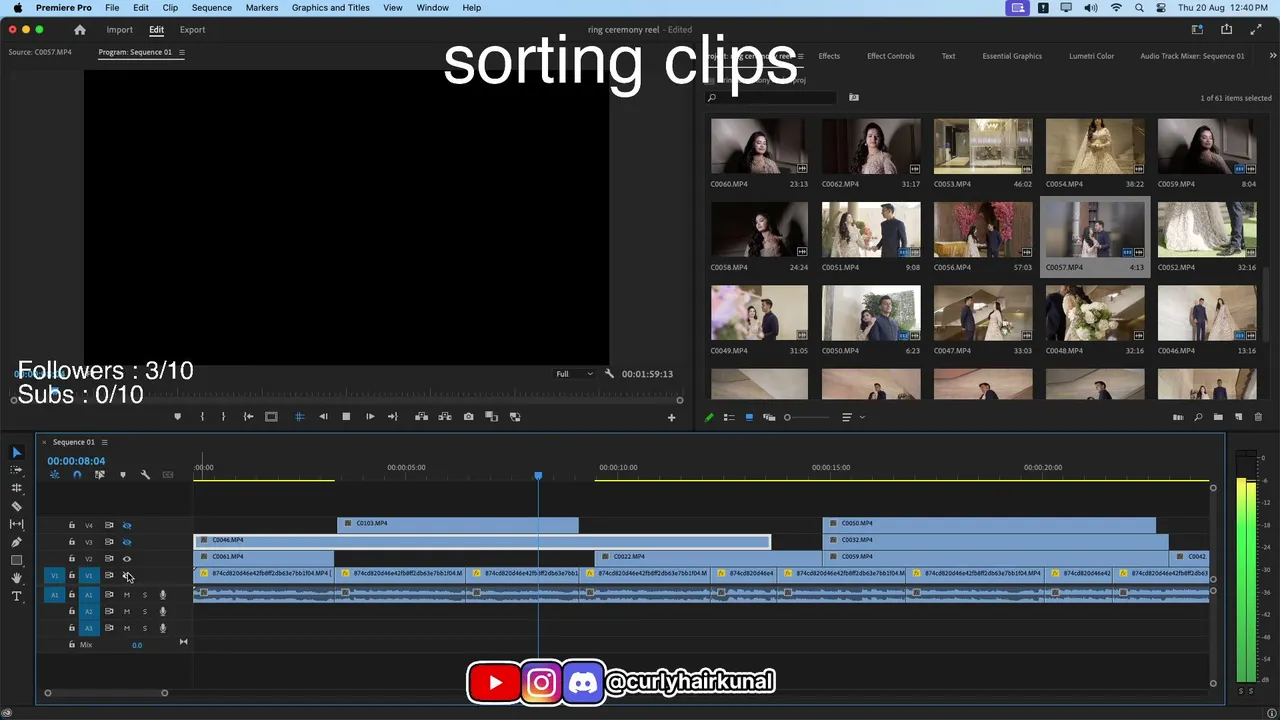The height and width of the screenshot is (720, 1280).
Task: Select the Rectangle tool
Action: (16, 560)
